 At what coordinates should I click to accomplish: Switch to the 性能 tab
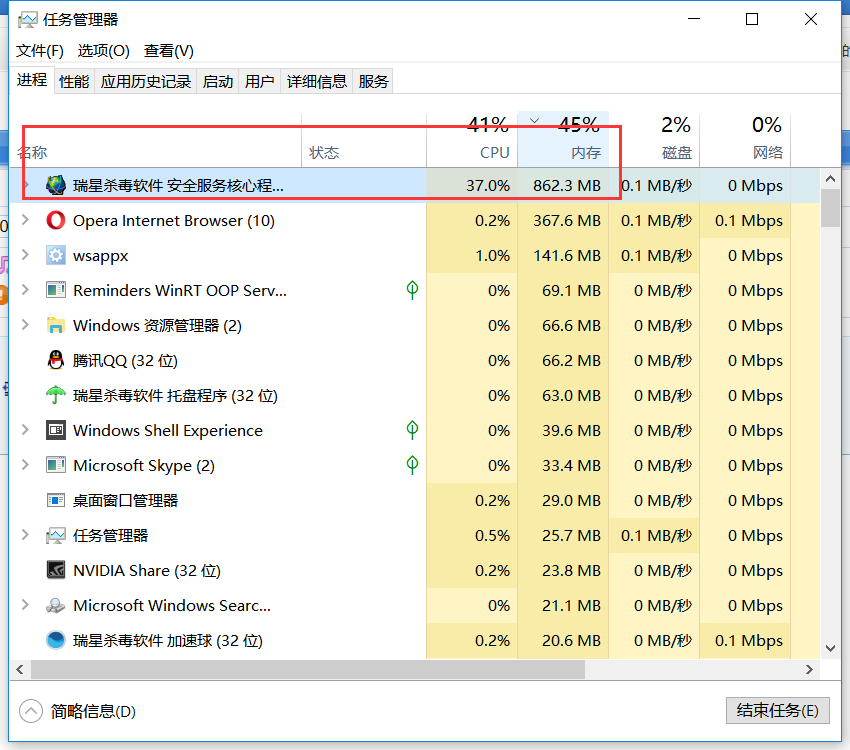pos(74,81)
